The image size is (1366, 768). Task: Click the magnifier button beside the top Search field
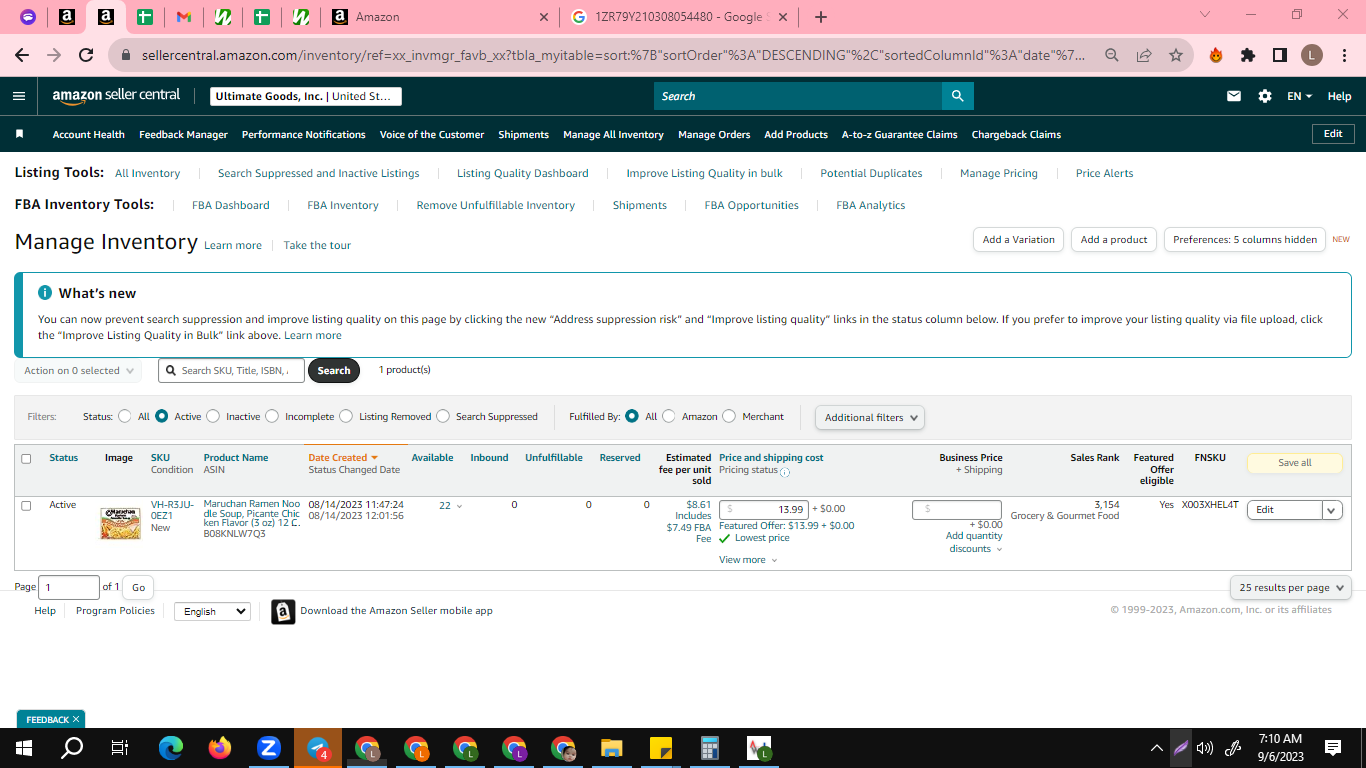(957, 96)
